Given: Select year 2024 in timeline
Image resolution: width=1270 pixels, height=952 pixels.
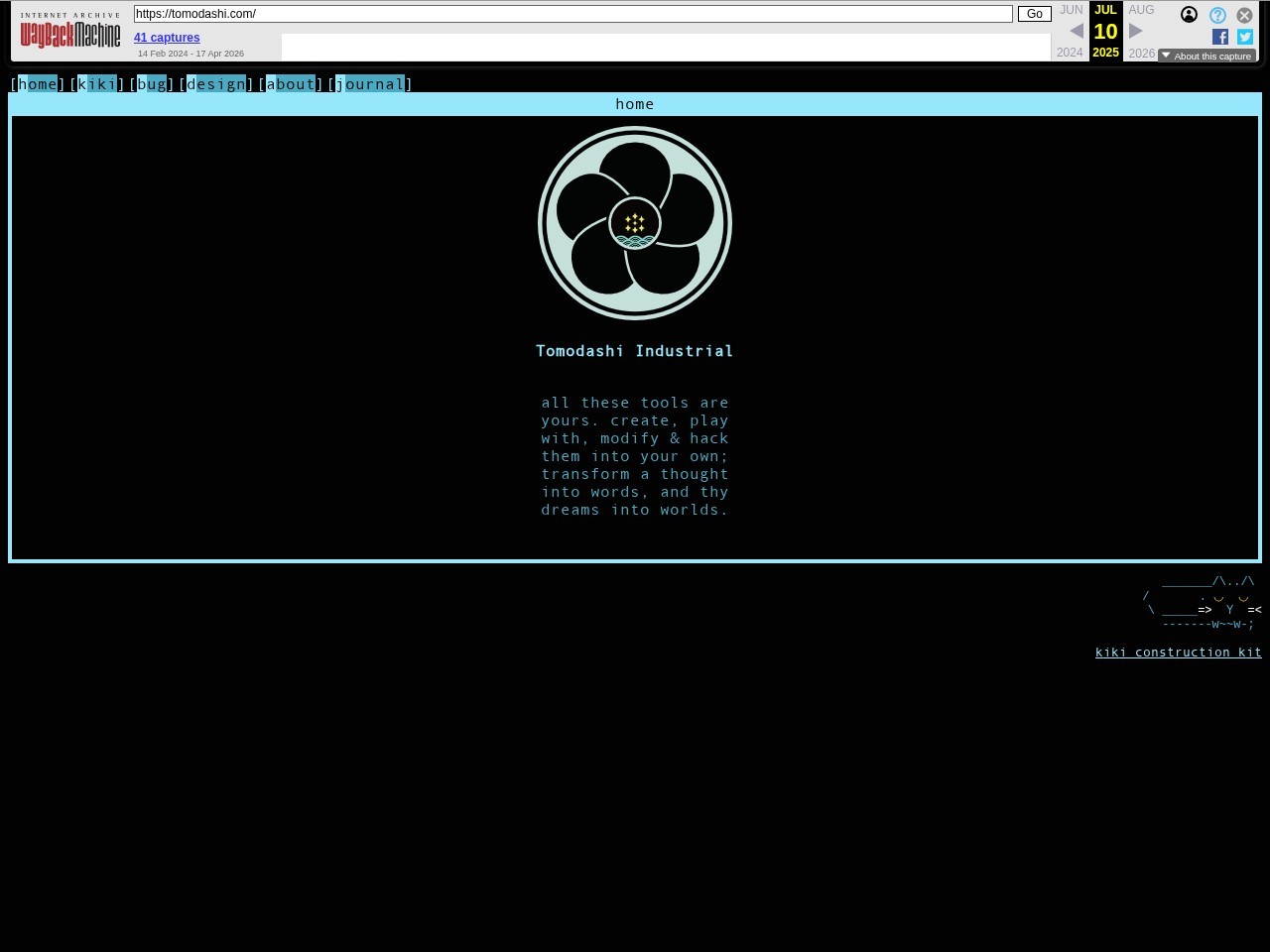Looking at the screenshot, I should pyautogui.click(x=1070, y=53).
